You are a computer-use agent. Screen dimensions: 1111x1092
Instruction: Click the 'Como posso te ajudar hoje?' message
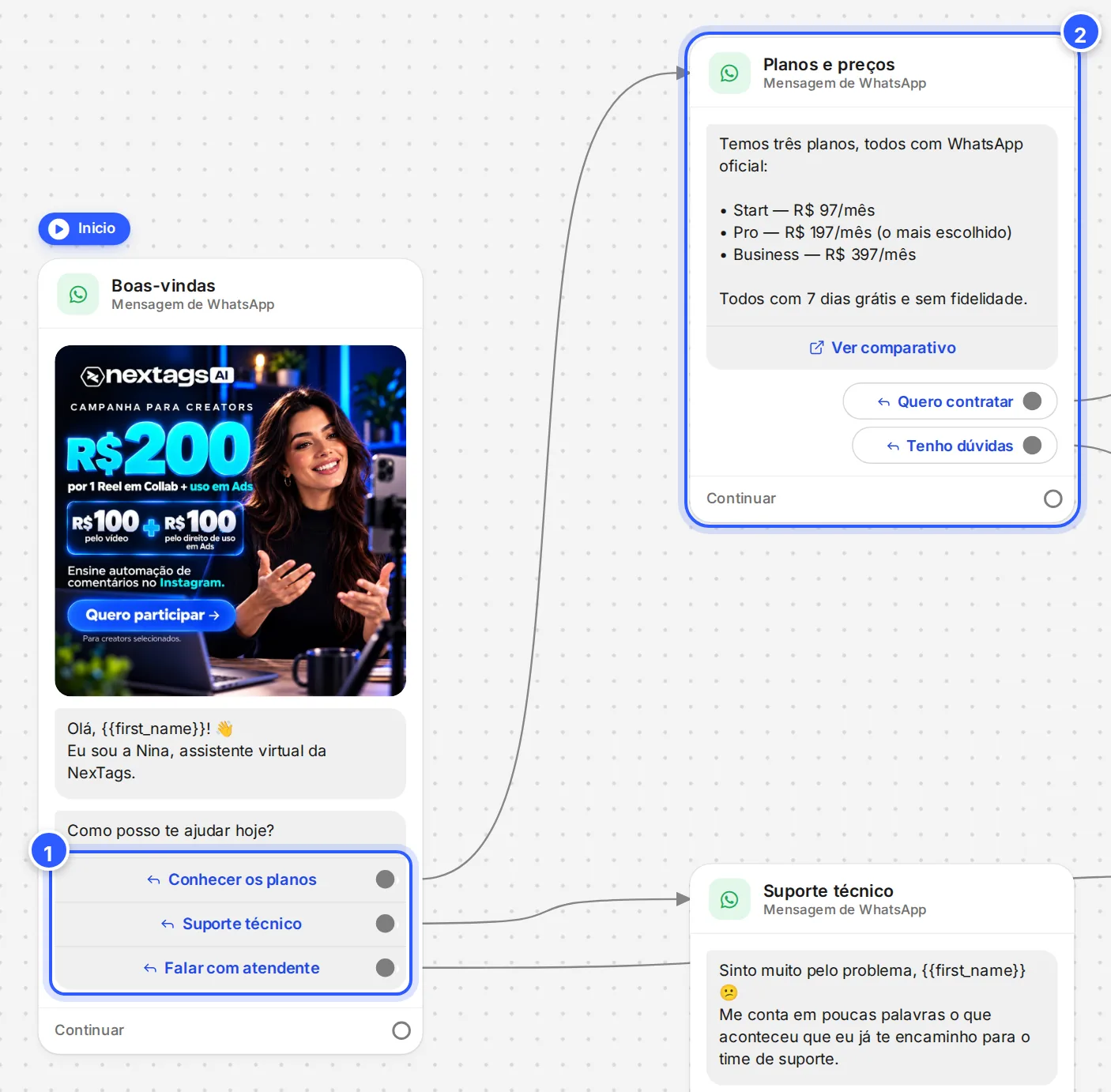(x=171, y=830)
